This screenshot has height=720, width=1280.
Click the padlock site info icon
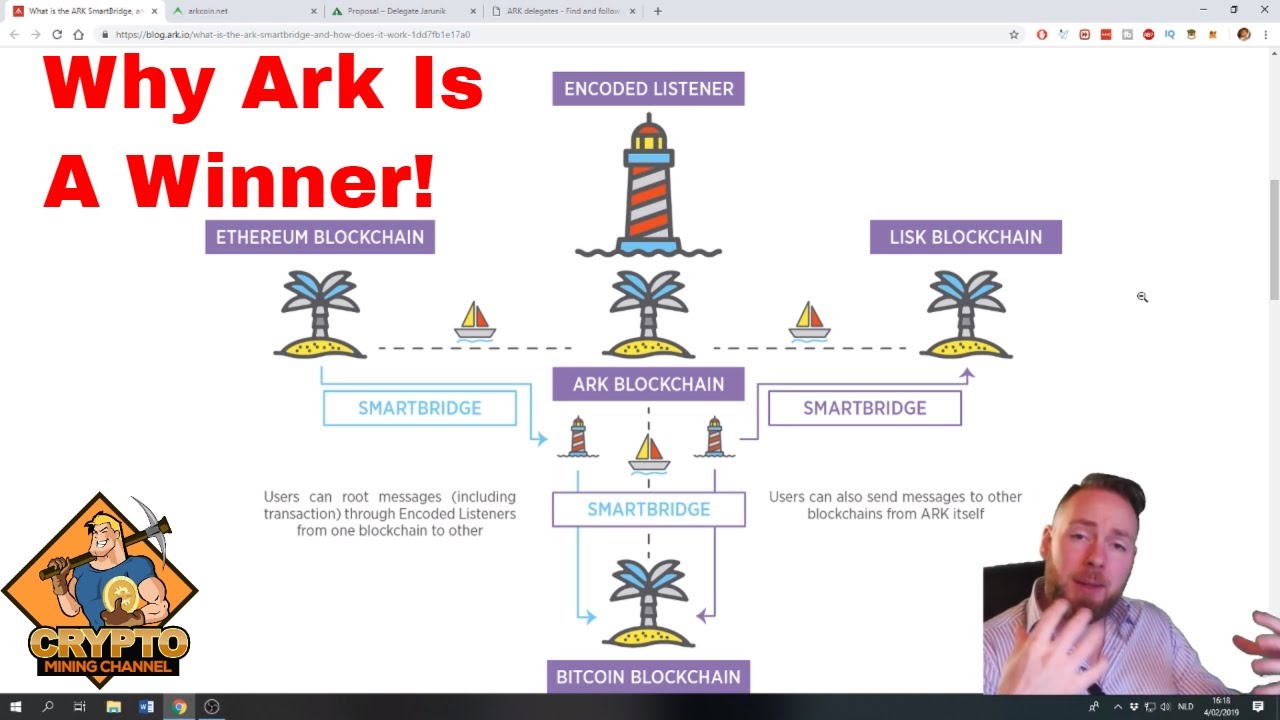[105, 34]
